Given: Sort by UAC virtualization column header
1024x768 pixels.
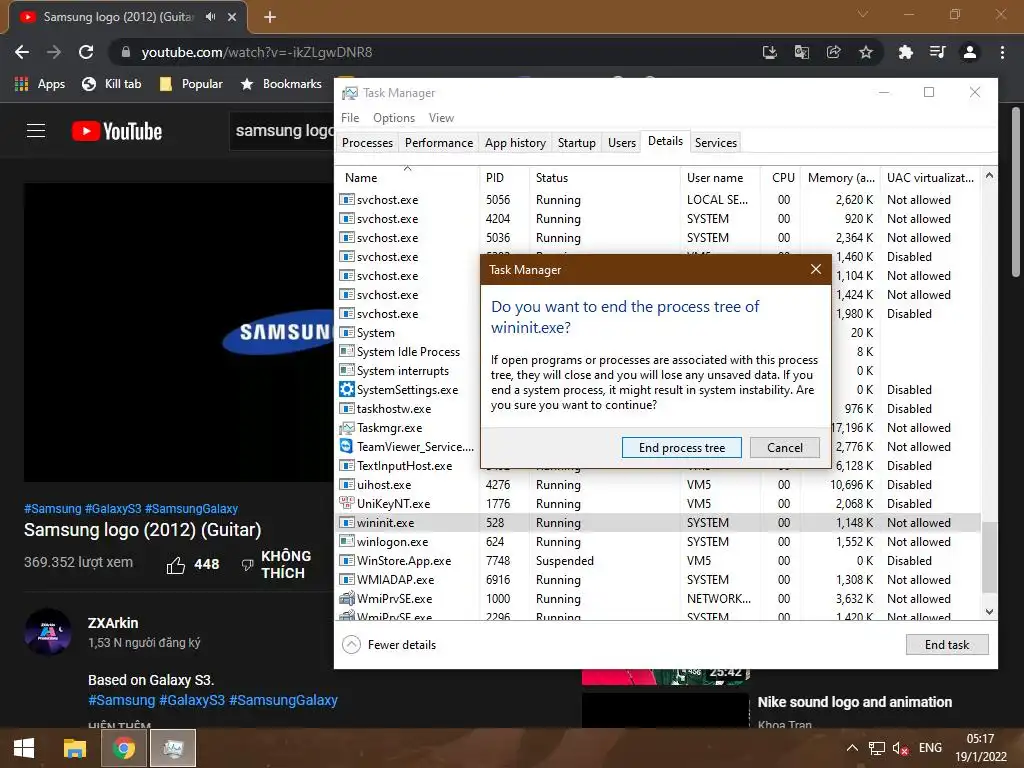Looking at the screenshot, I should (x=930, y=177).
